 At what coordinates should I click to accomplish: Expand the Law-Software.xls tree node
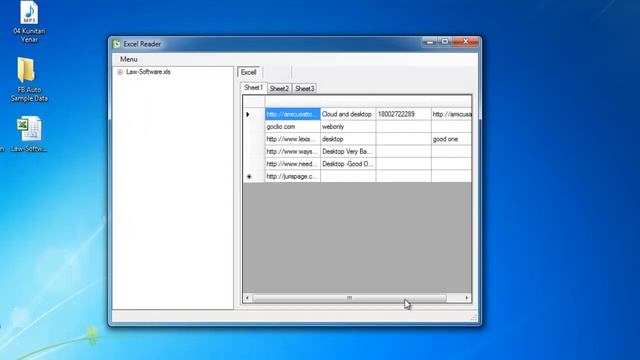(x=120, y=72)
